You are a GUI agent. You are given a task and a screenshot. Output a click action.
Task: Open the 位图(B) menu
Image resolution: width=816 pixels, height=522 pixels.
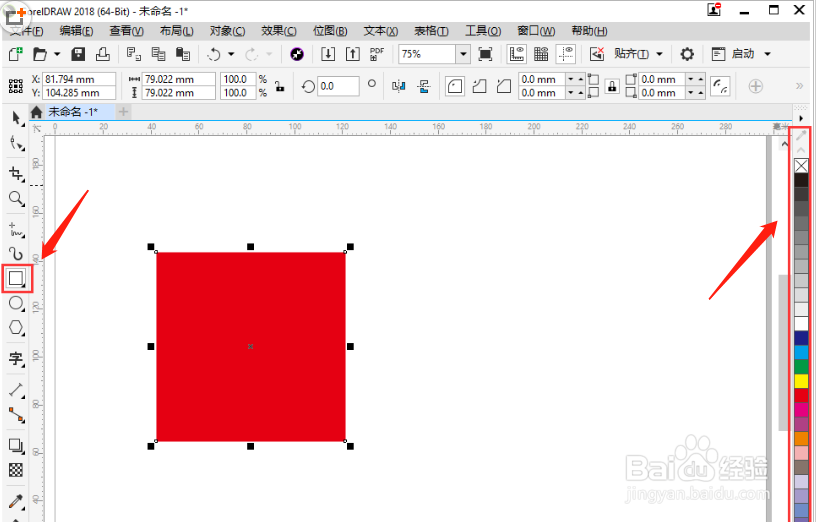(330, 31)
